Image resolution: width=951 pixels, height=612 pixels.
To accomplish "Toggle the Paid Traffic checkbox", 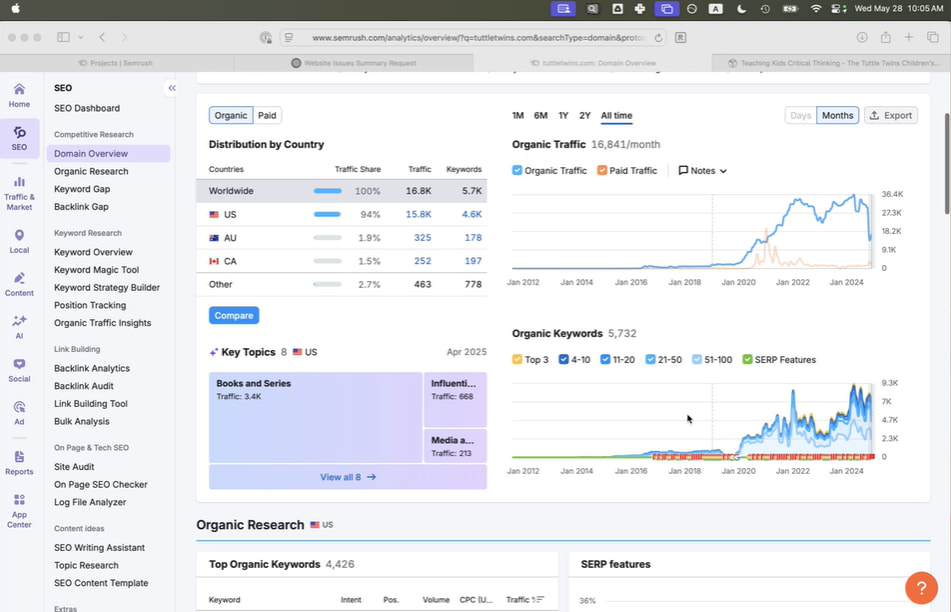I will pos(602,171).
